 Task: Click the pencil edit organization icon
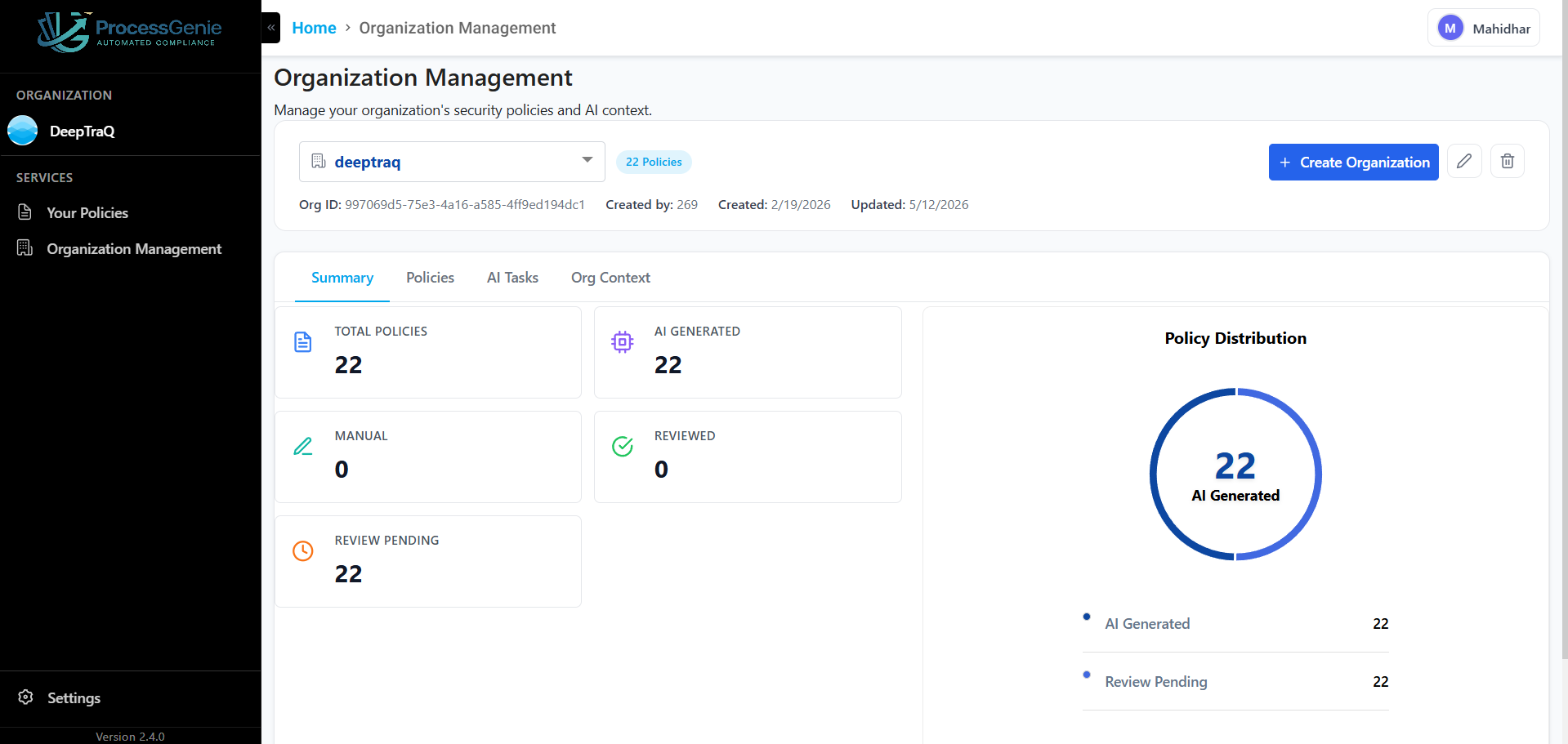tap(1464, 161)
